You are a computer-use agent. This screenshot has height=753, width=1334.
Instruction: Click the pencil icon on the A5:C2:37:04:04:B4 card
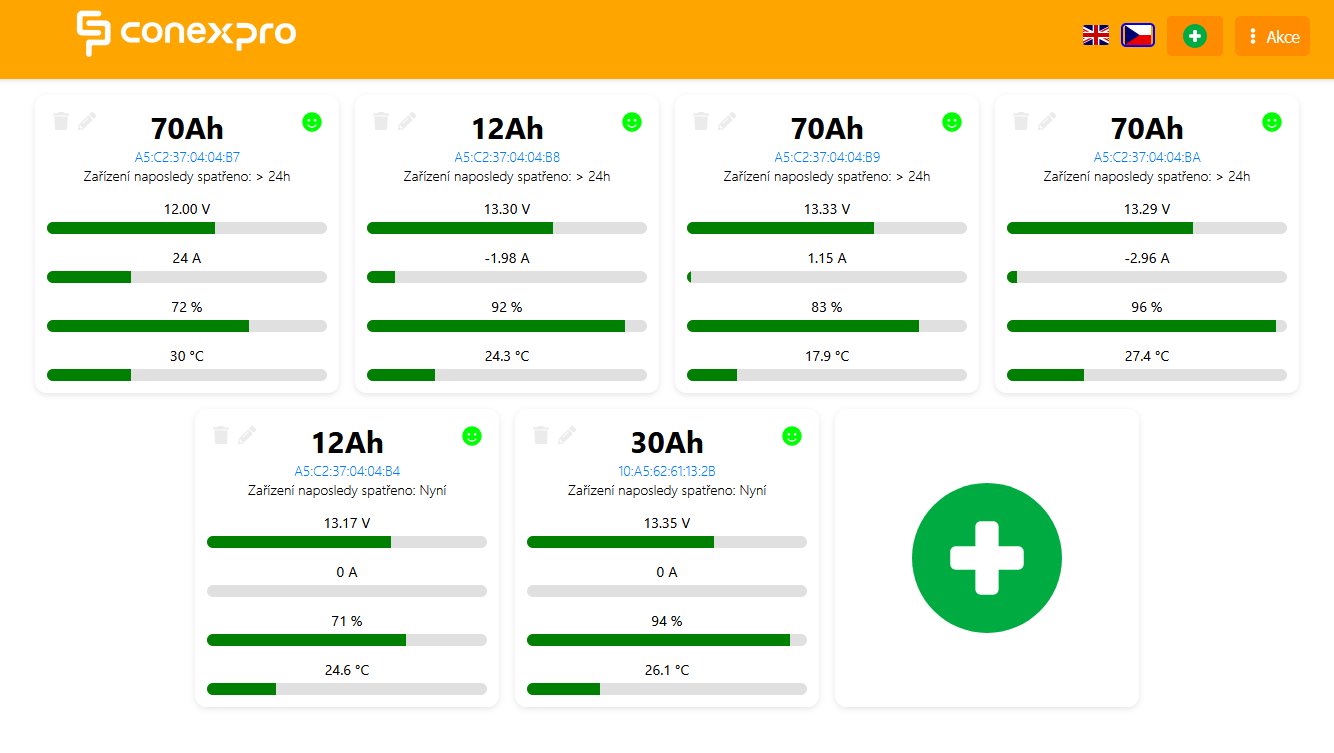click(247, 435)
